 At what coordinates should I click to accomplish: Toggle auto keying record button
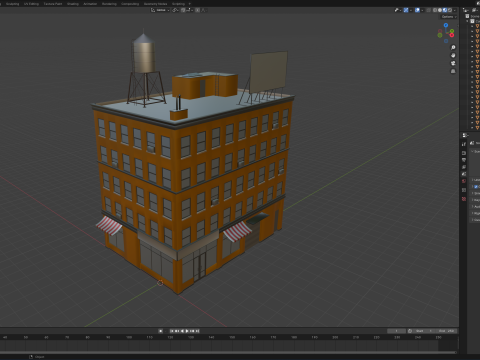pyautogui.click(x=161, y=331)
